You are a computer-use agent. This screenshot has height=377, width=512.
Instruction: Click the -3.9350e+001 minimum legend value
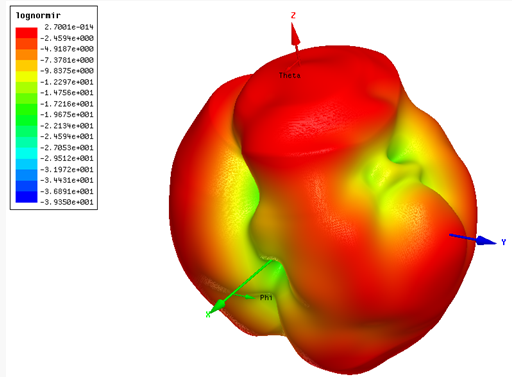[x=67, y=202]
